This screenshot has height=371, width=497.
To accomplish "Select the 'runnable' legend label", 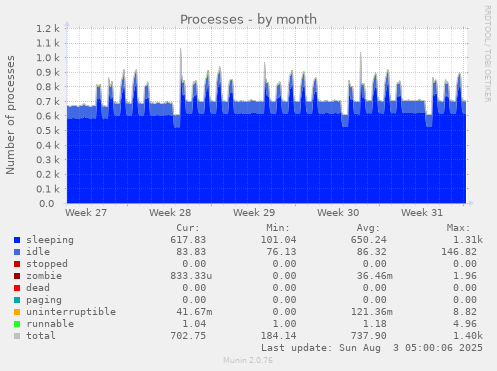I will pos(50,324).
